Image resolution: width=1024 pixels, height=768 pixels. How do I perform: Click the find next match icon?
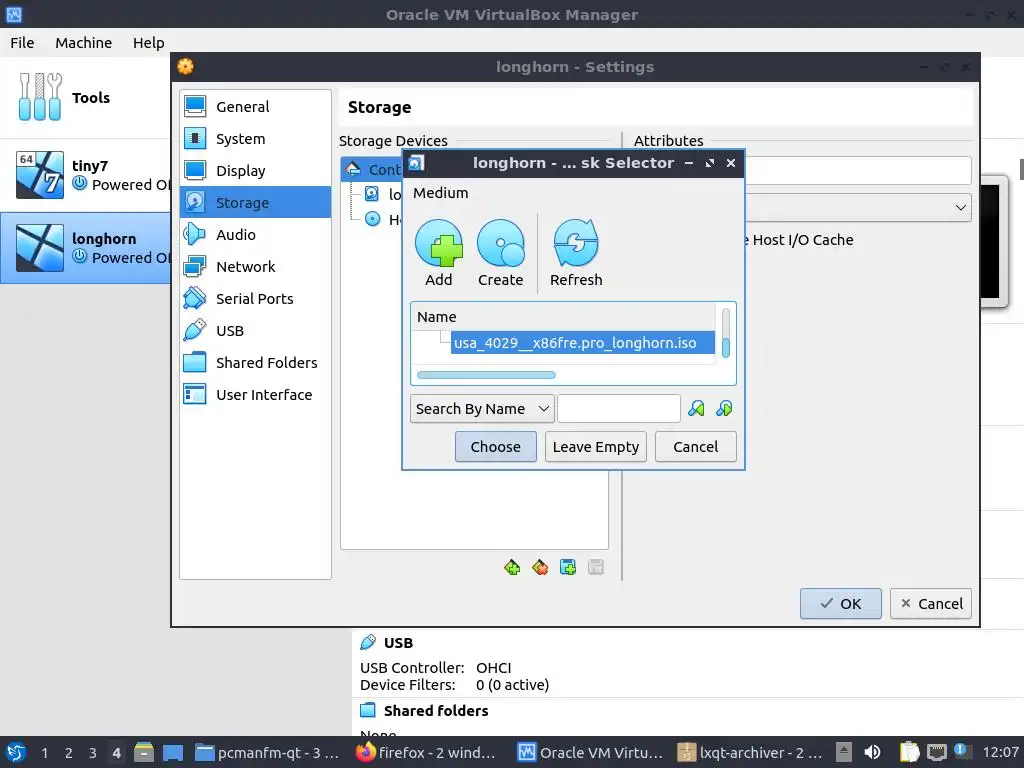(724, 409)
